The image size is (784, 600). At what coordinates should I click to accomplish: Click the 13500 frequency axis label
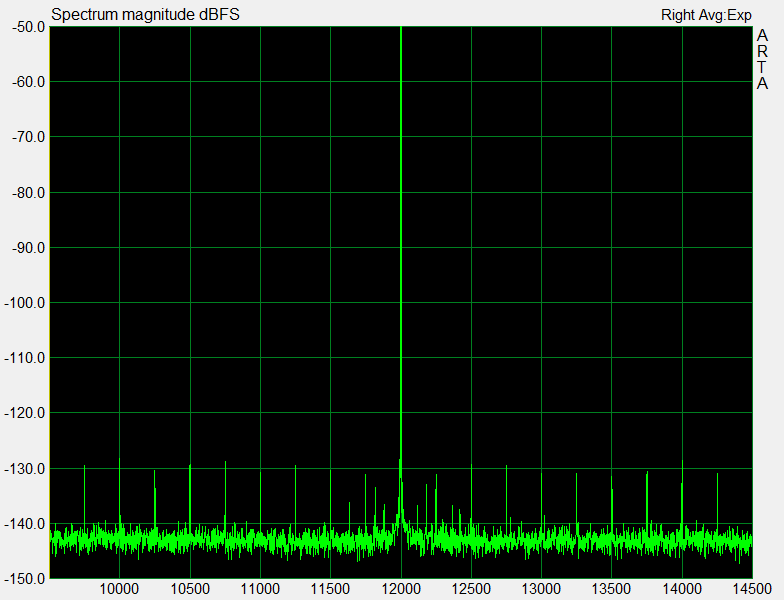611,589
